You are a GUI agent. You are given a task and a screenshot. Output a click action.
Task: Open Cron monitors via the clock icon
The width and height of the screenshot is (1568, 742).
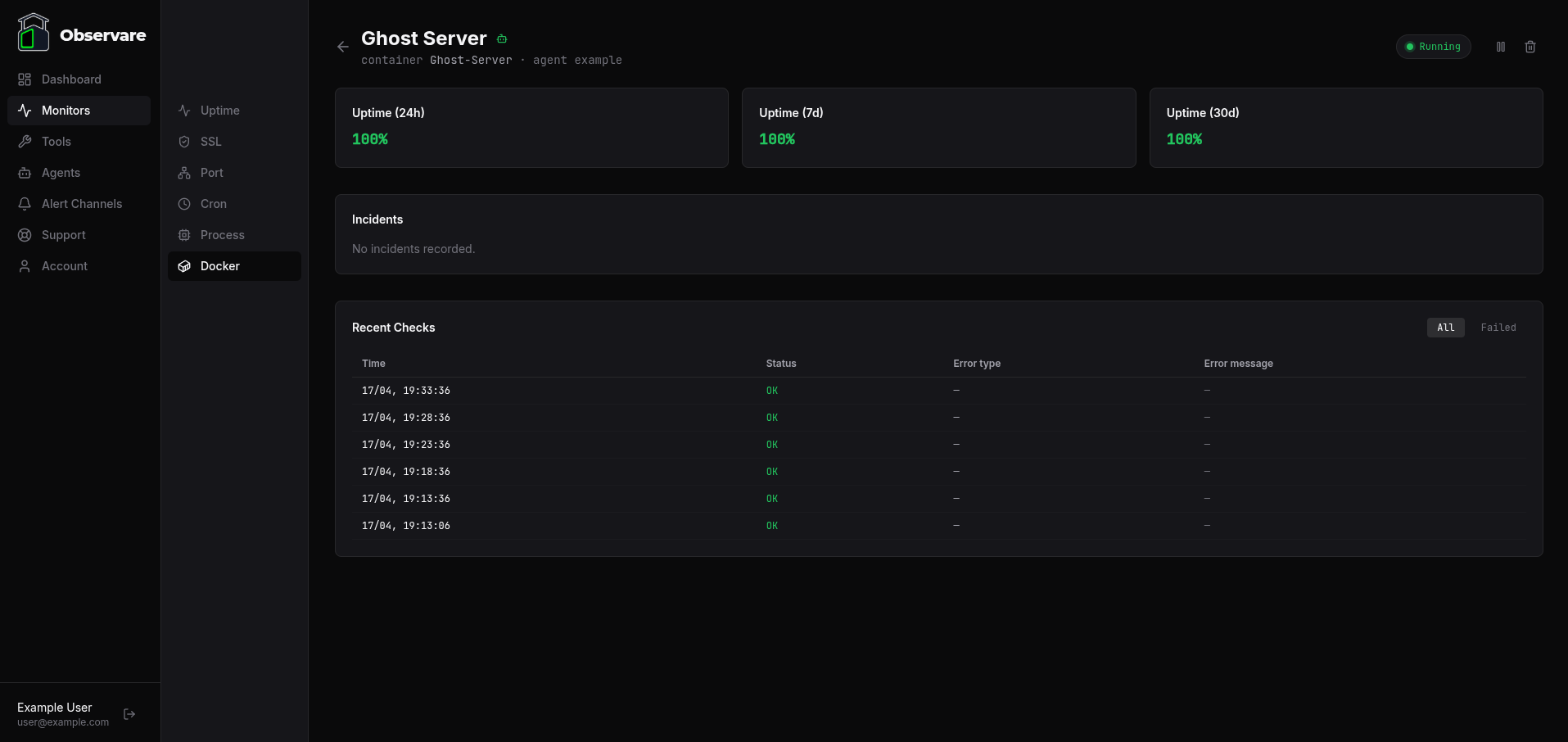(x=183, y=204)
